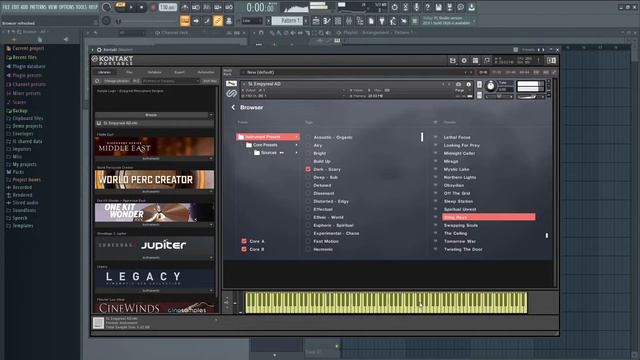Screen dimensions: 640x360
Task: Check the Acoustic - Organic tag
Action: click(308, 138)
